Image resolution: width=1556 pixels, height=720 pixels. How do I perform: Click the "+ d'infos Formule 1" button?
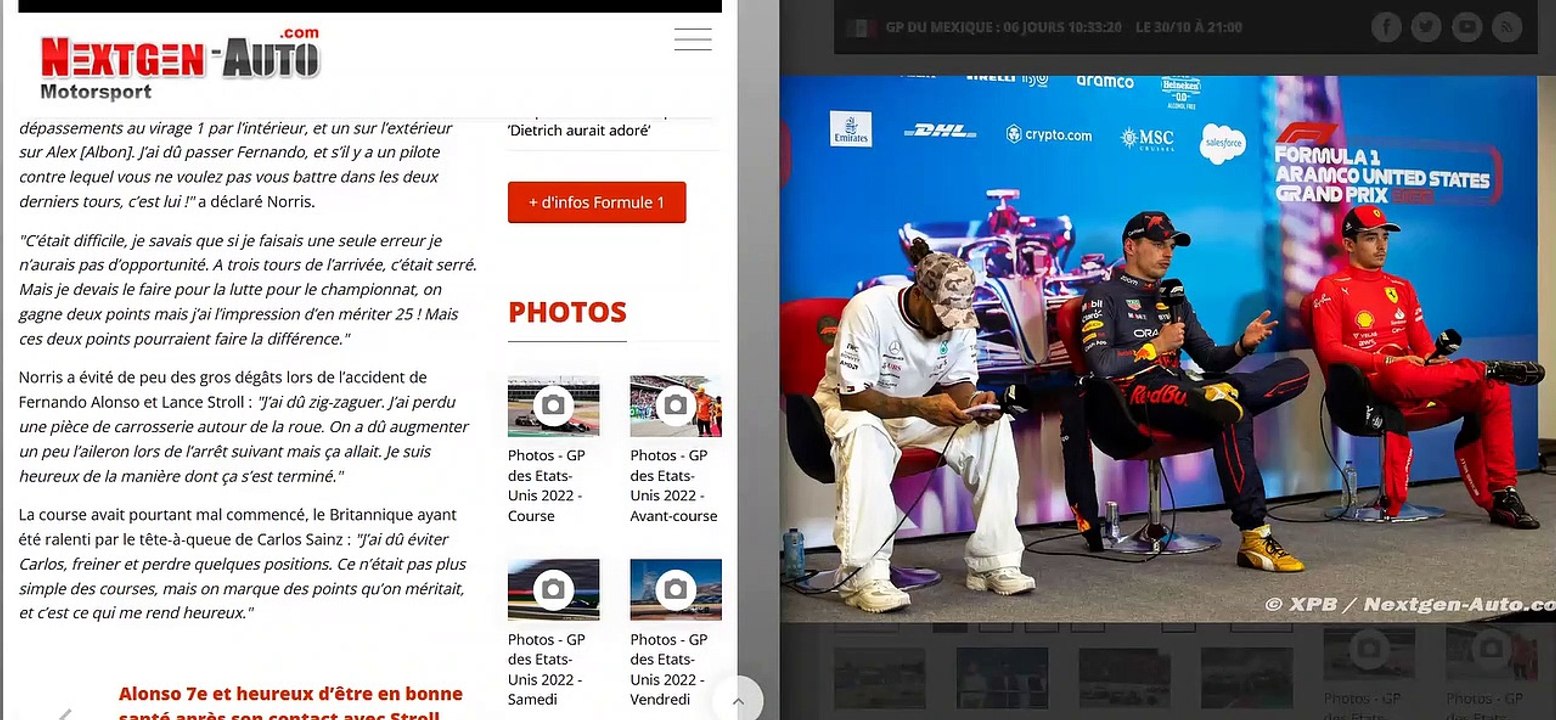(597, 202)
